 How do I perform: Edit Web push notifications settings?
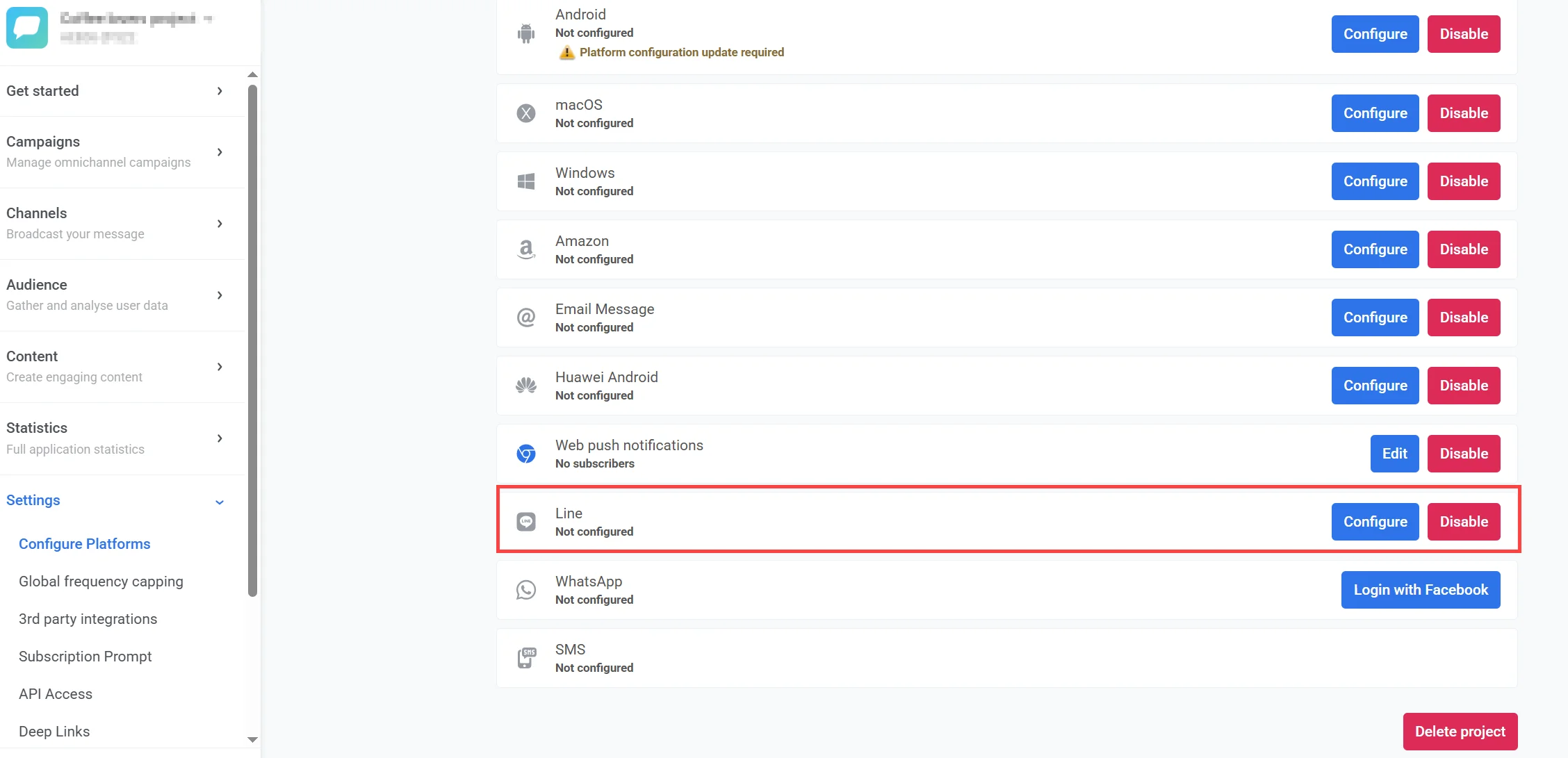tap(1394, 454)
